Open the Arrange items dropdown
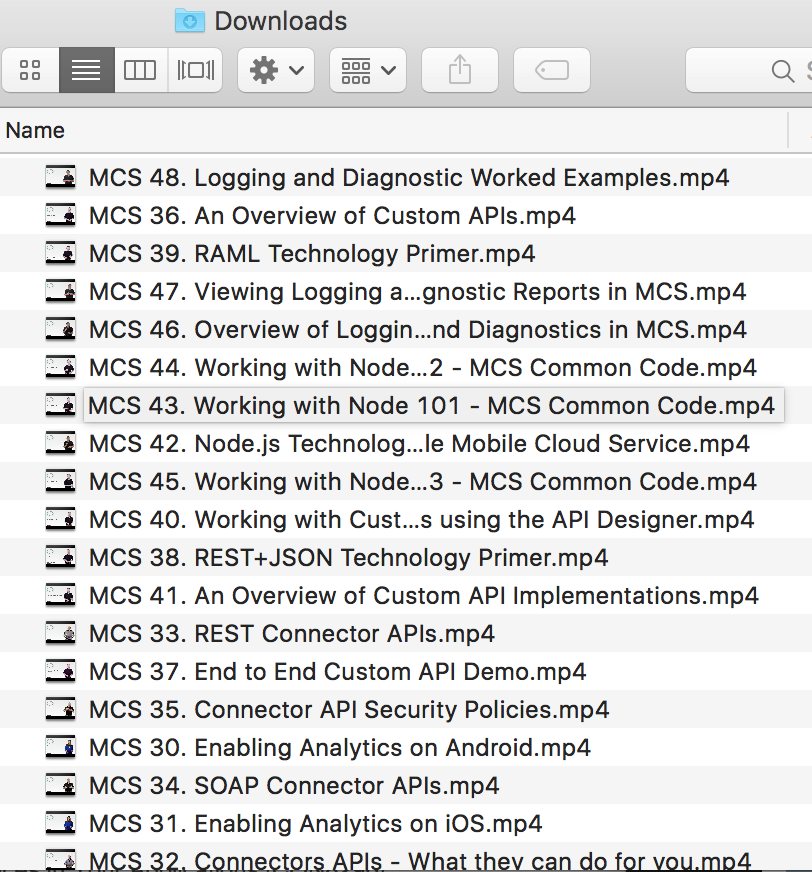The image size is (812, 872). [368, 70]
